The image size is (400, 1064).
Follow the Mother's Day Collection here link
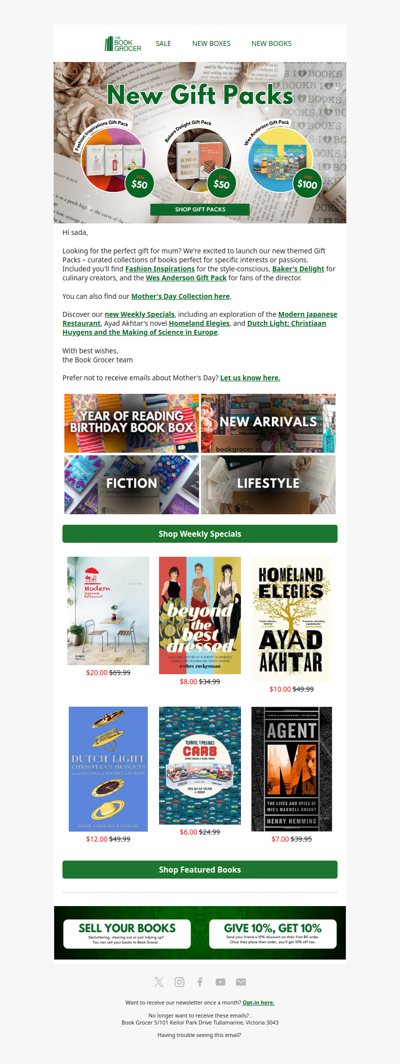181,297
